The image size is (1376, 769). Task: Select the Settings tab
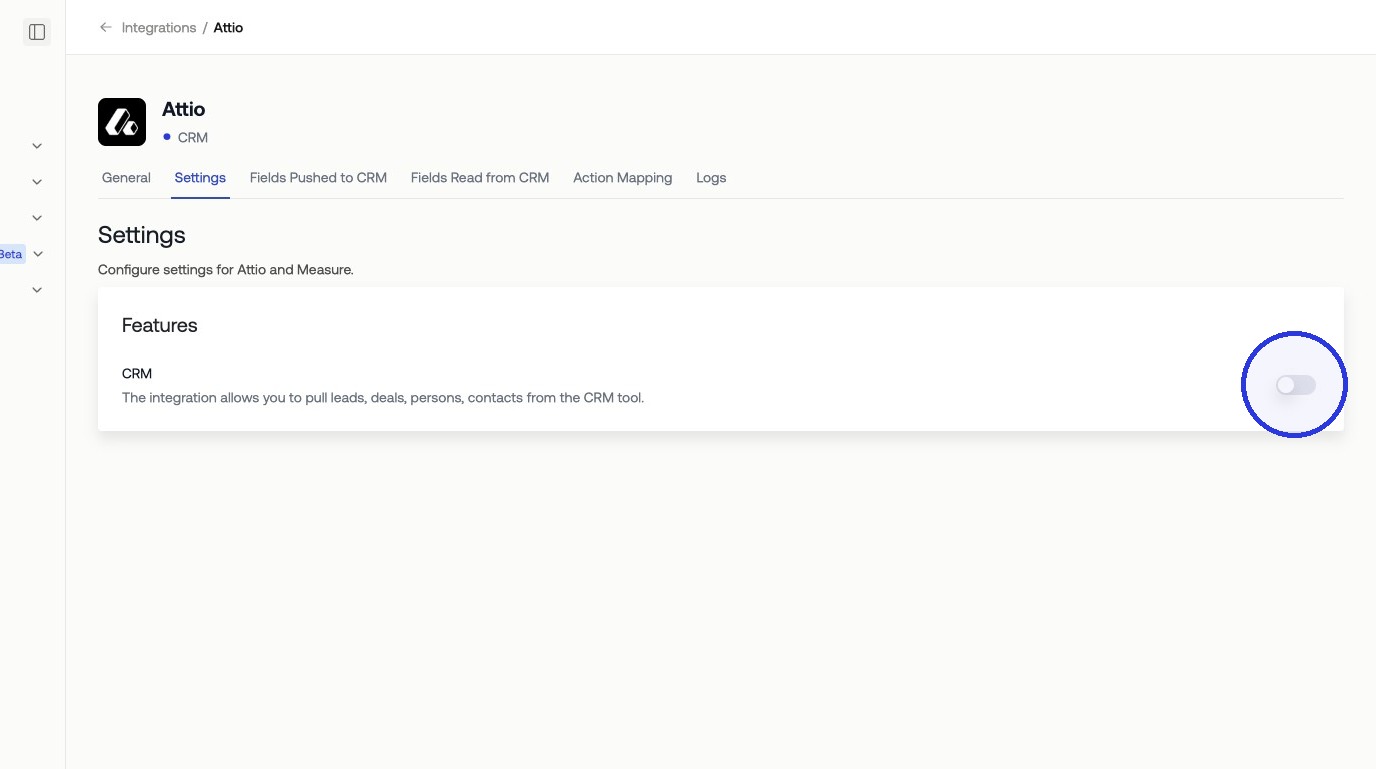point(200,178)
